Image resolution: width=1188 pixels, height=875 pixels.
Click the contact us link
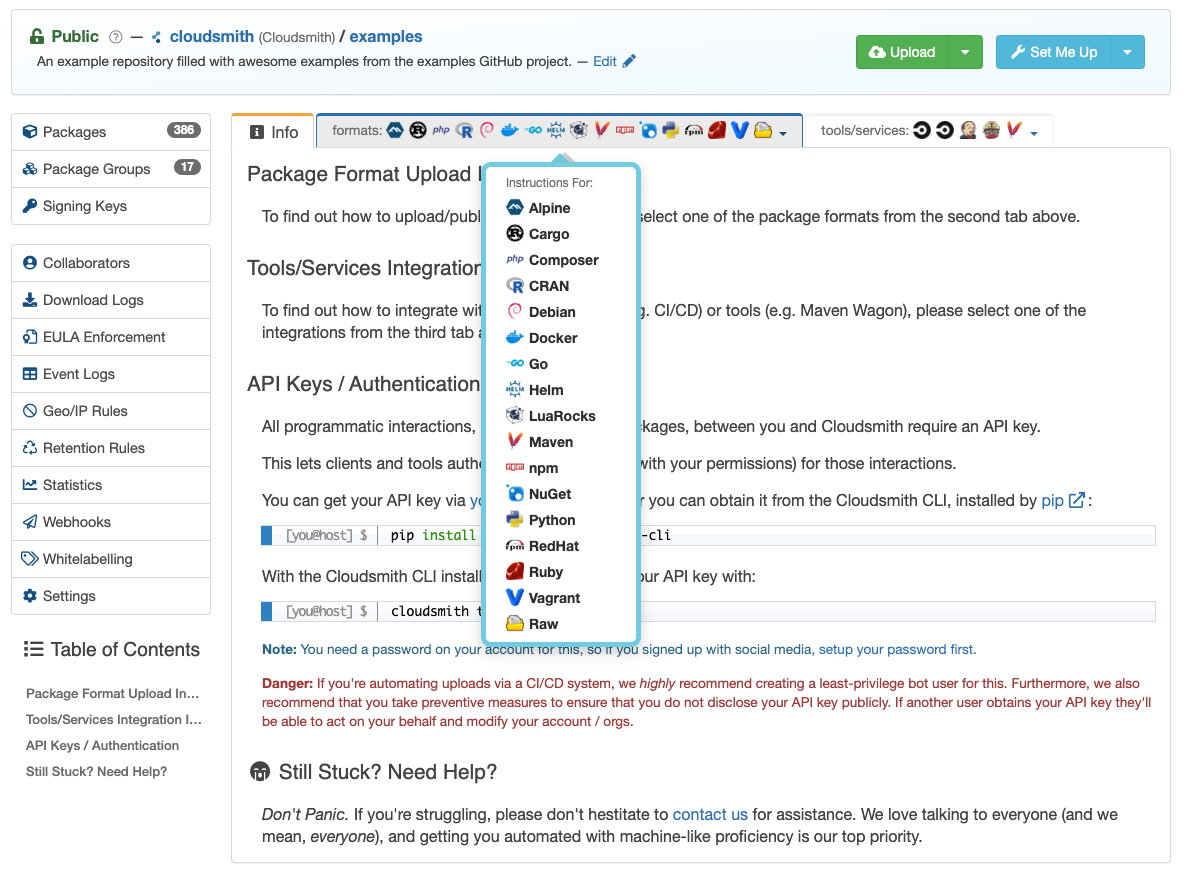[710, 814]
